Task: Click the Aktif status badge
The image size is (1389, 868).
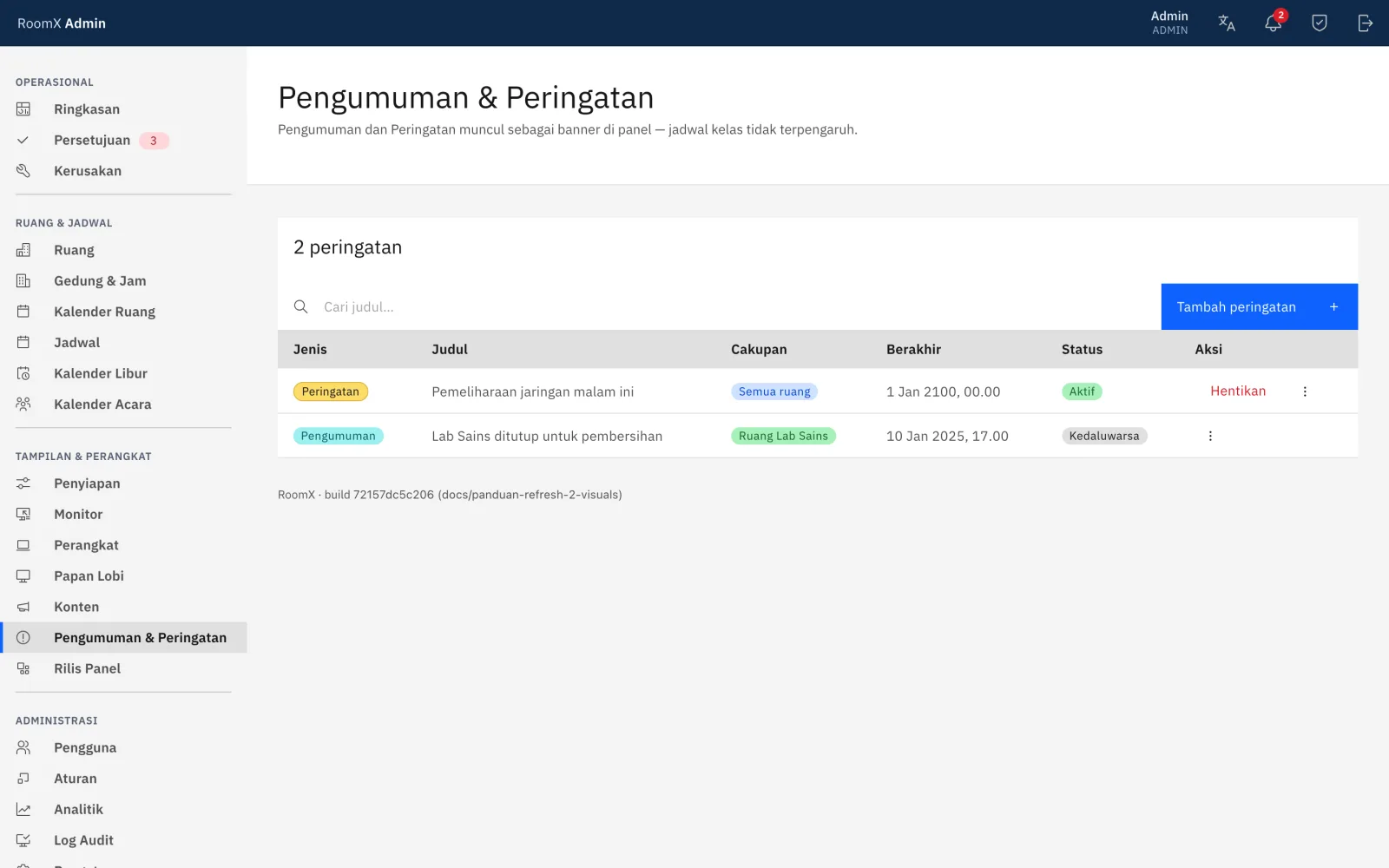Action: coord(1082,391)
